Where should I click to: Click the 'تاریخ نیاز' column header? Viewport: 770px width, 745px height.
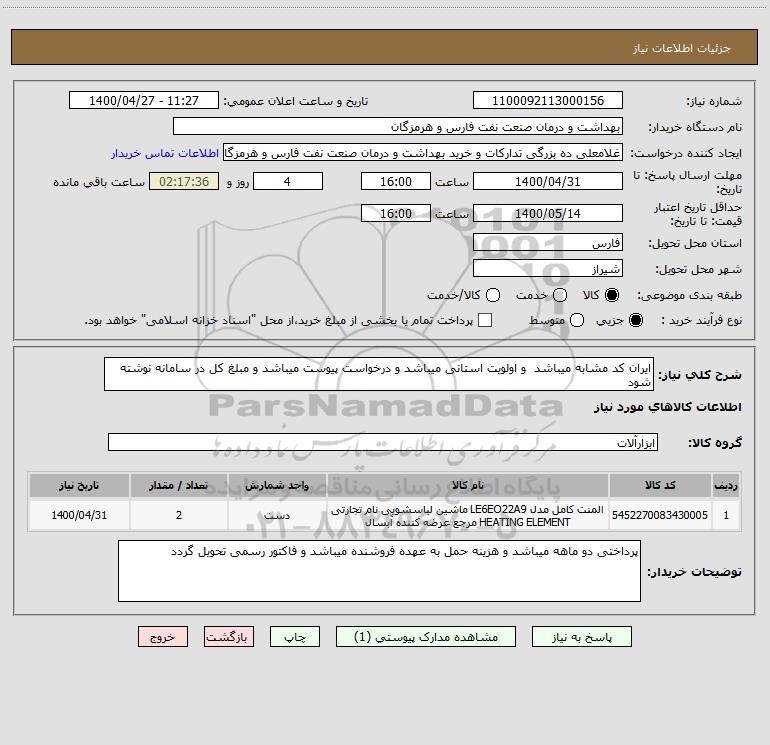pyautogui.click(x=79, y=485)
